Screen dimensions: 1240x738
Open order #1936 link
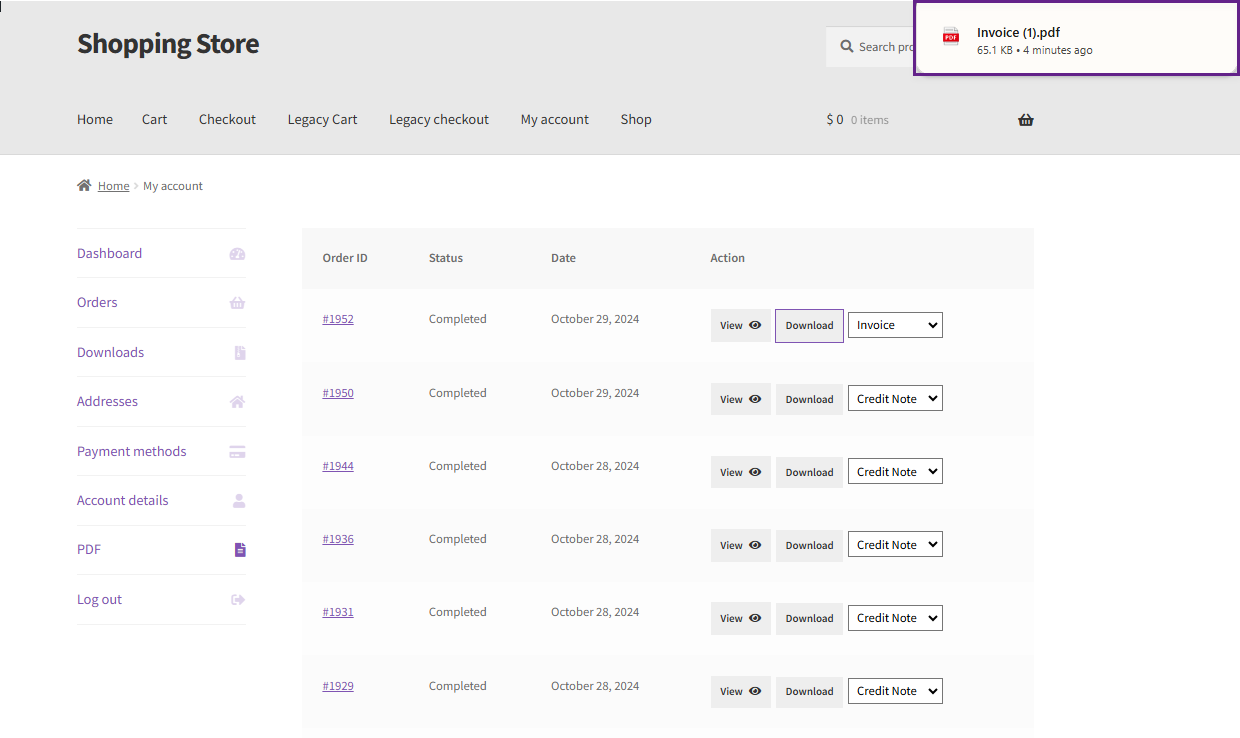pos(338,539)
